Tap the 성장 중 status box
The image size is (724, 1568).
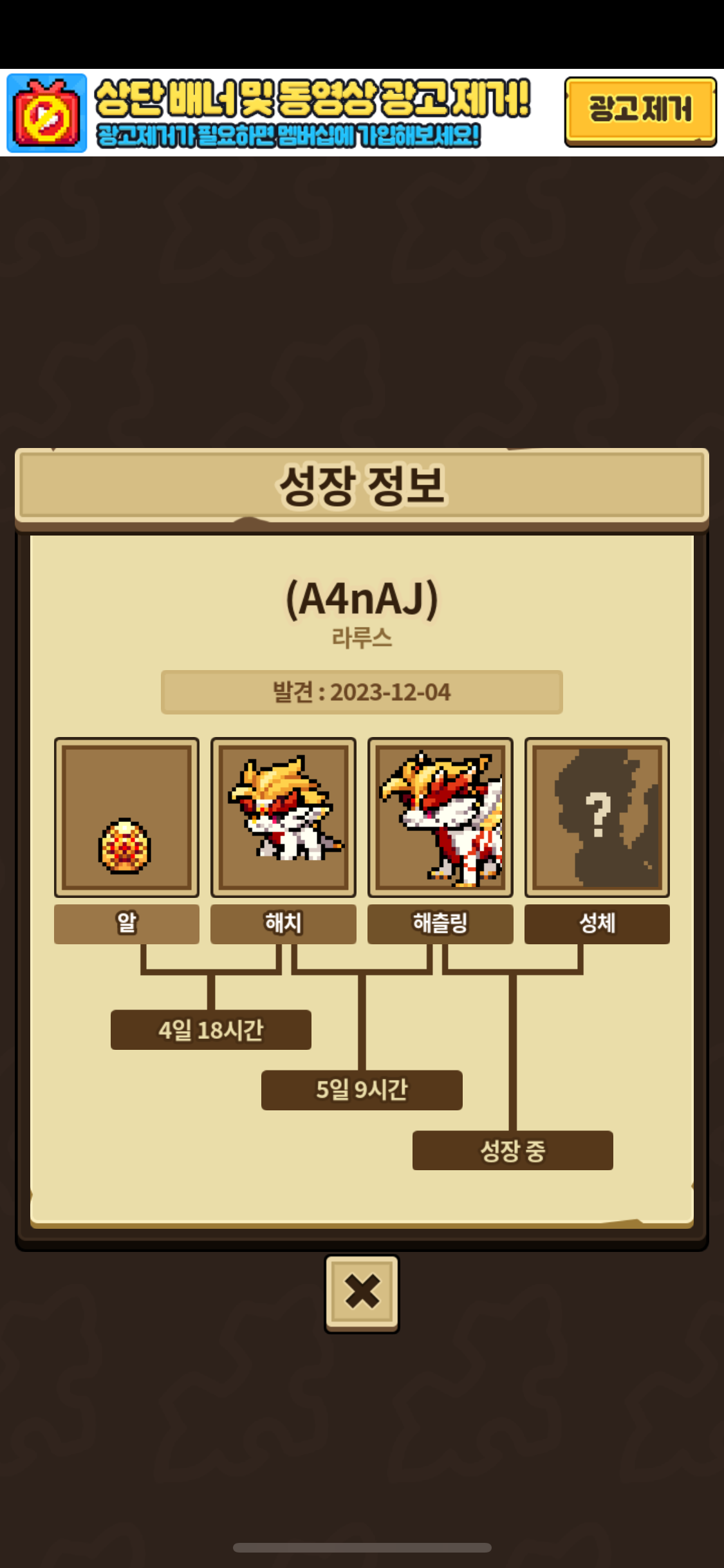tap(513, 1150)
